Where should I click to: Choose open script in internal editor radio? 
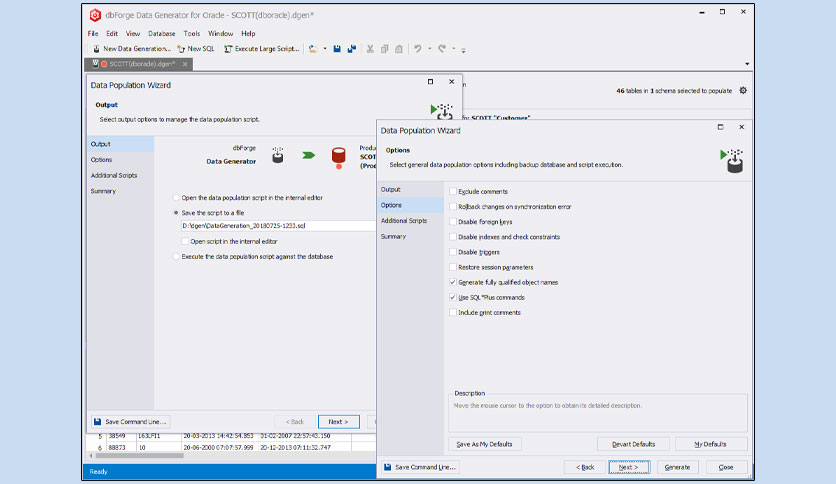point(176,198)
